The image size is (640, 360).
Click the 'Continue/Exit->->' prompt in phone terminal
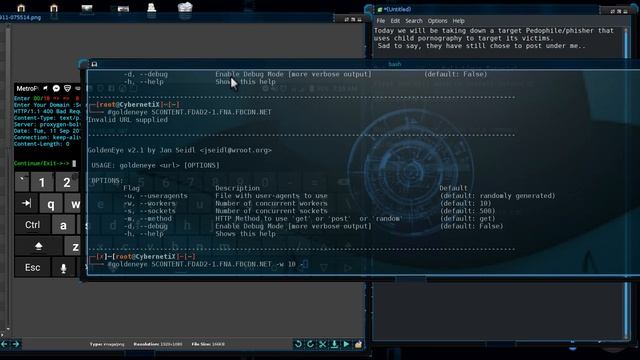point(42,163)
